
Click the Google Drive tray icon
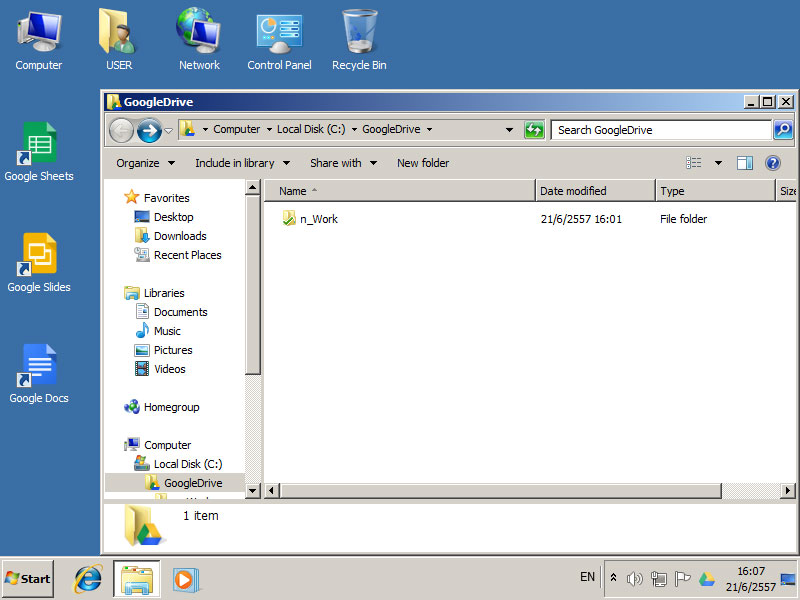click(707, 579)
